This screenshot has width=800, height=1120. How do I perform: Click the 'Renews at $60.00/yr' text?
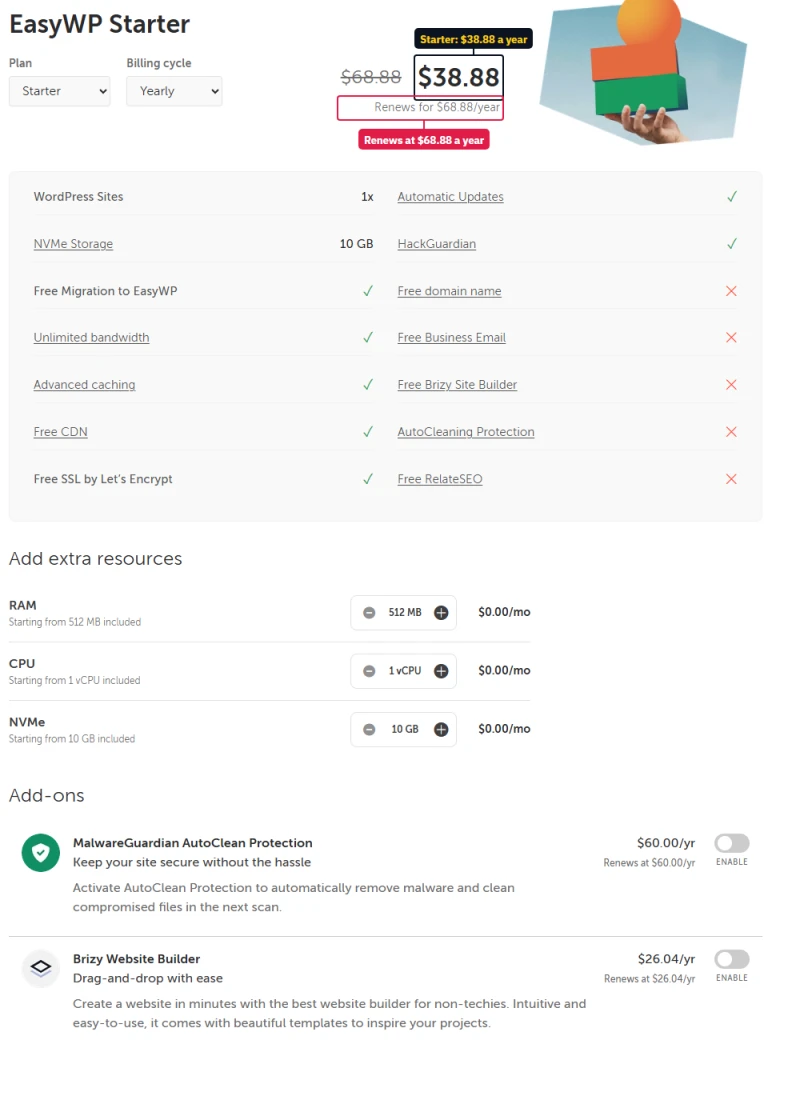[649, 863]
